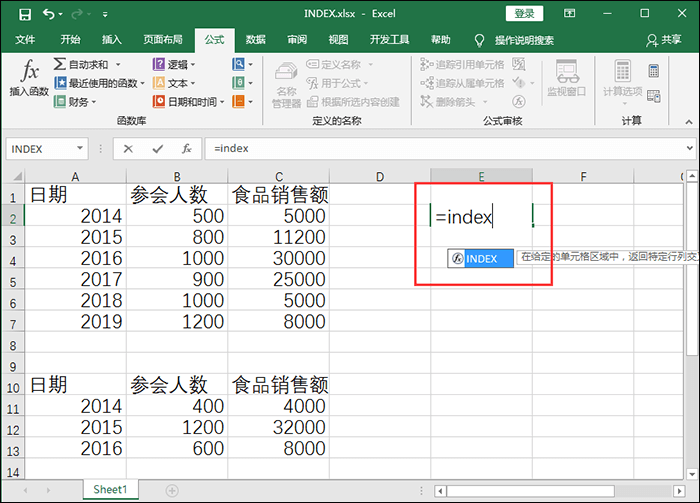Select row header 8
700x503 pixels.
[13, 345]
